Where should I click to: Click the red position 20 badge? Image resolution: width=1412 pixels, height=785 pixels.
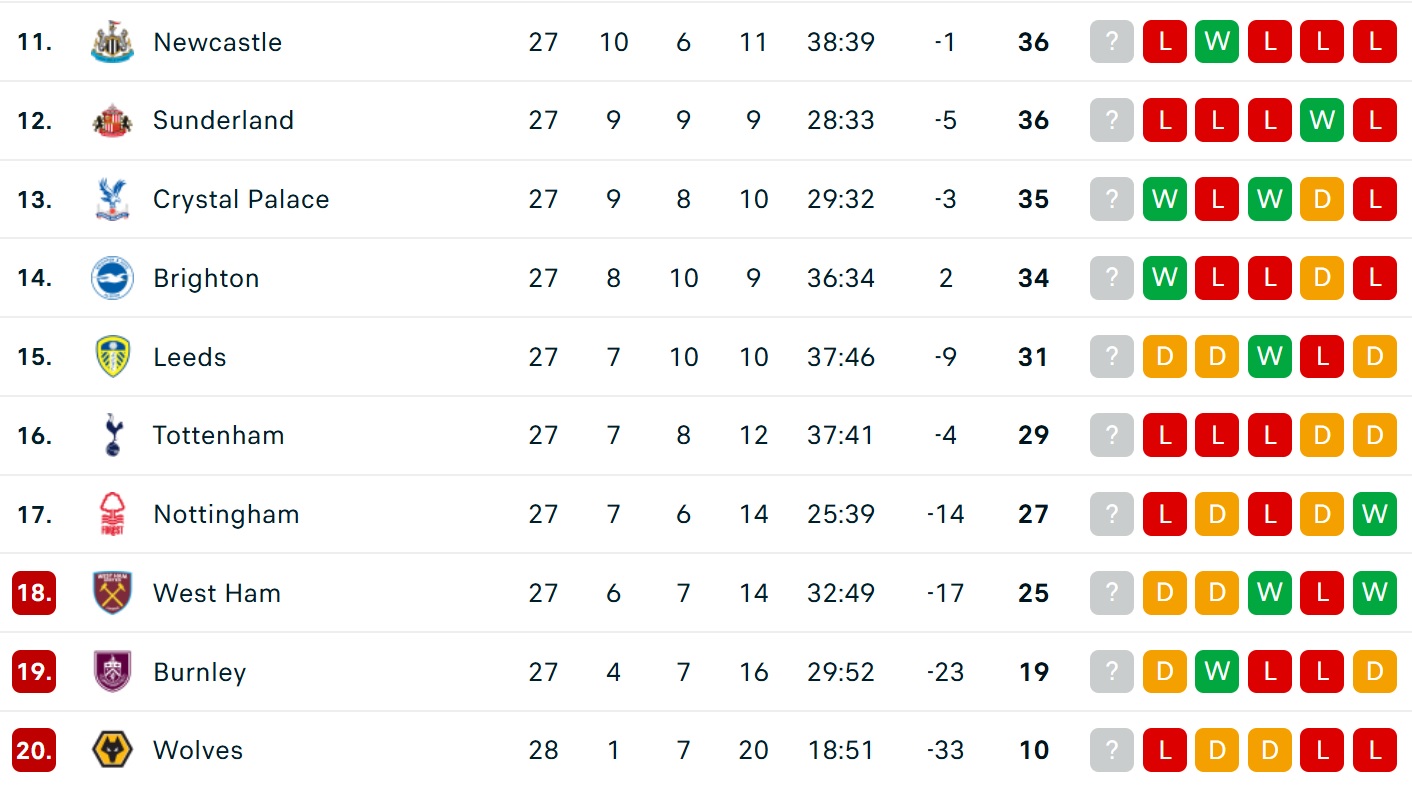34,750
